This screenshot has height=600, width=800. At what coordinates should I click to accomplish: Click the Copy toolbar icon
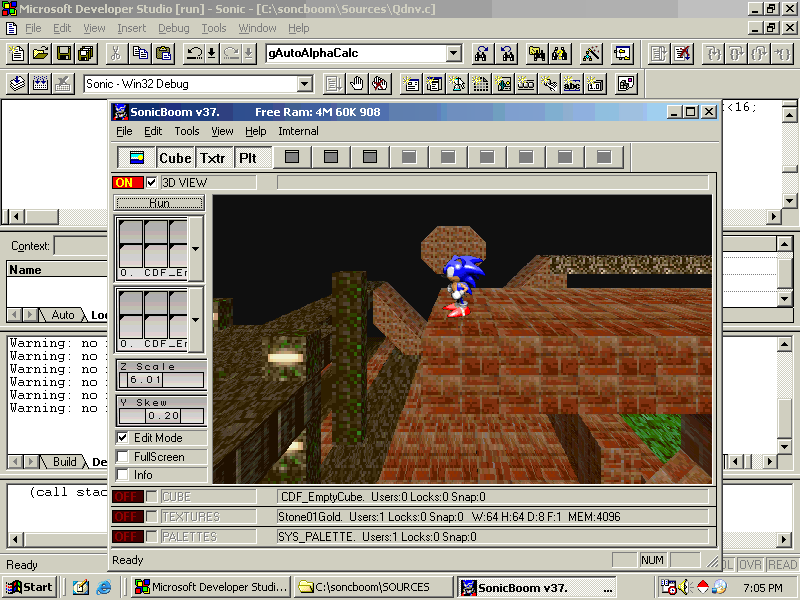tap(140, 54)
